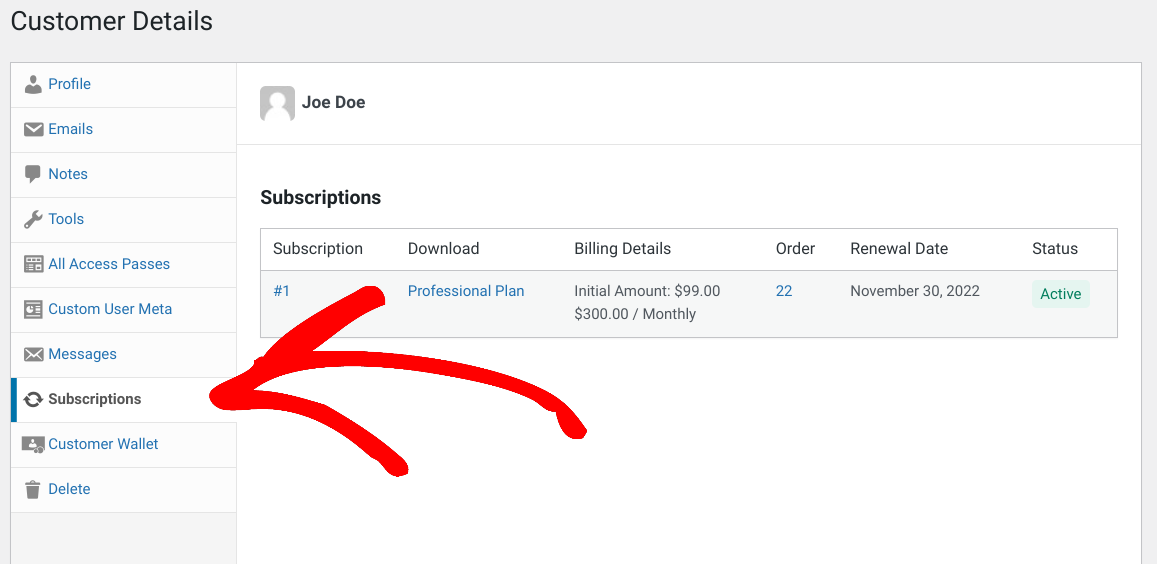Image resolution: width=1157 pixels, height=564 pixels.
Task: Click the Profile person icon
Action: pyautogui.click(x=33, y=84)
